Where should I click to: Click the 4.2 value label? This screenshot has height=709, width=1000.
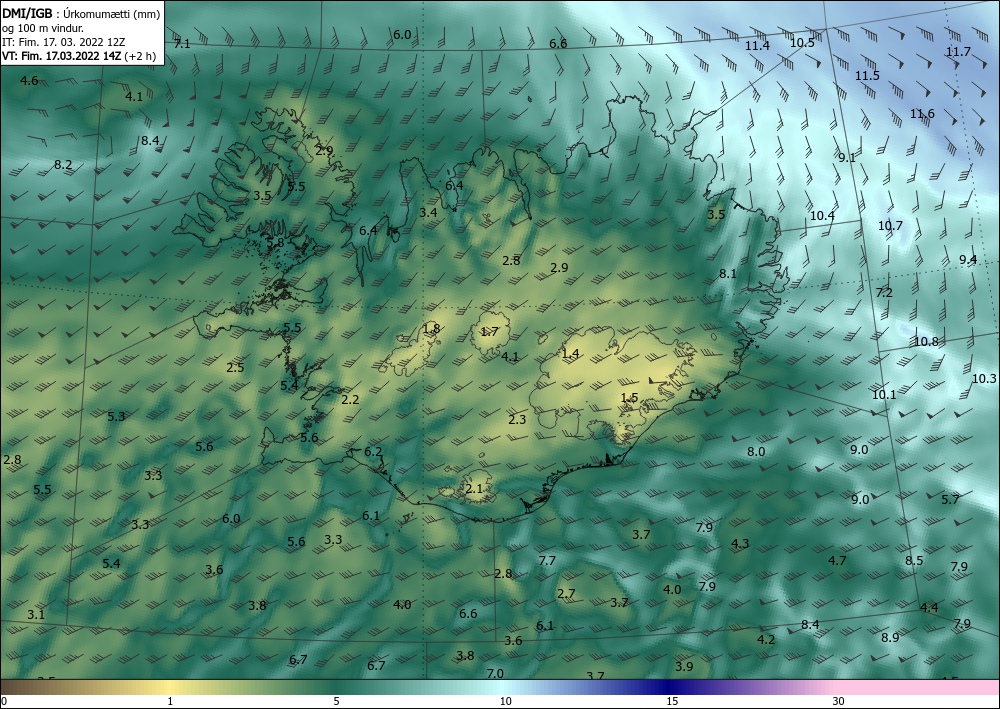tap(766, 639)
